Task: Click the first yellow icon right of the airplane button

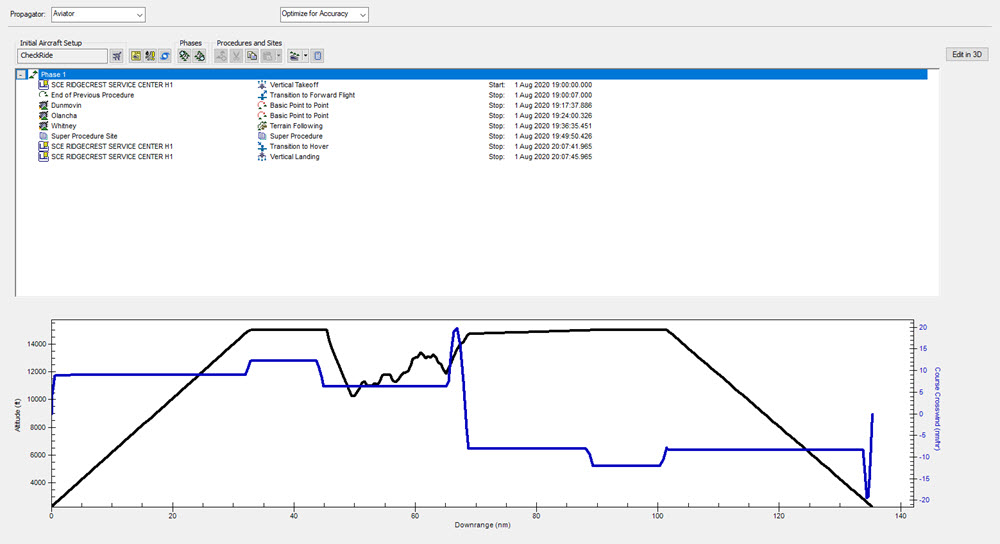Action: (136, 56)
